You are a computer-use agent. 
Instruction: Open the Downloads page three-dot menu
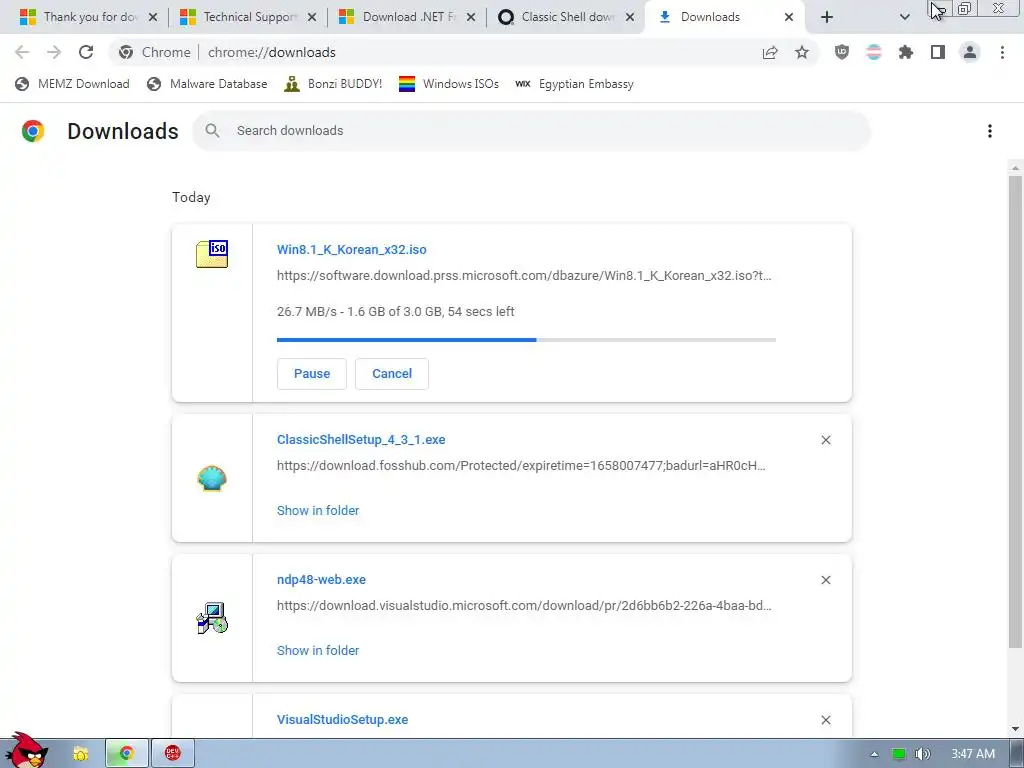coord(989,131)
